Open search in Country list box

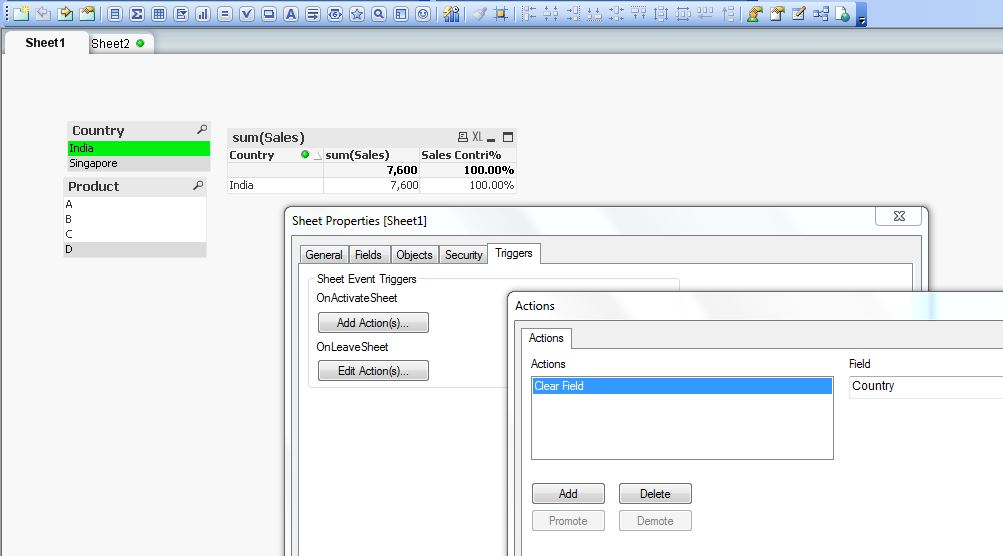(x=201, y=130)
